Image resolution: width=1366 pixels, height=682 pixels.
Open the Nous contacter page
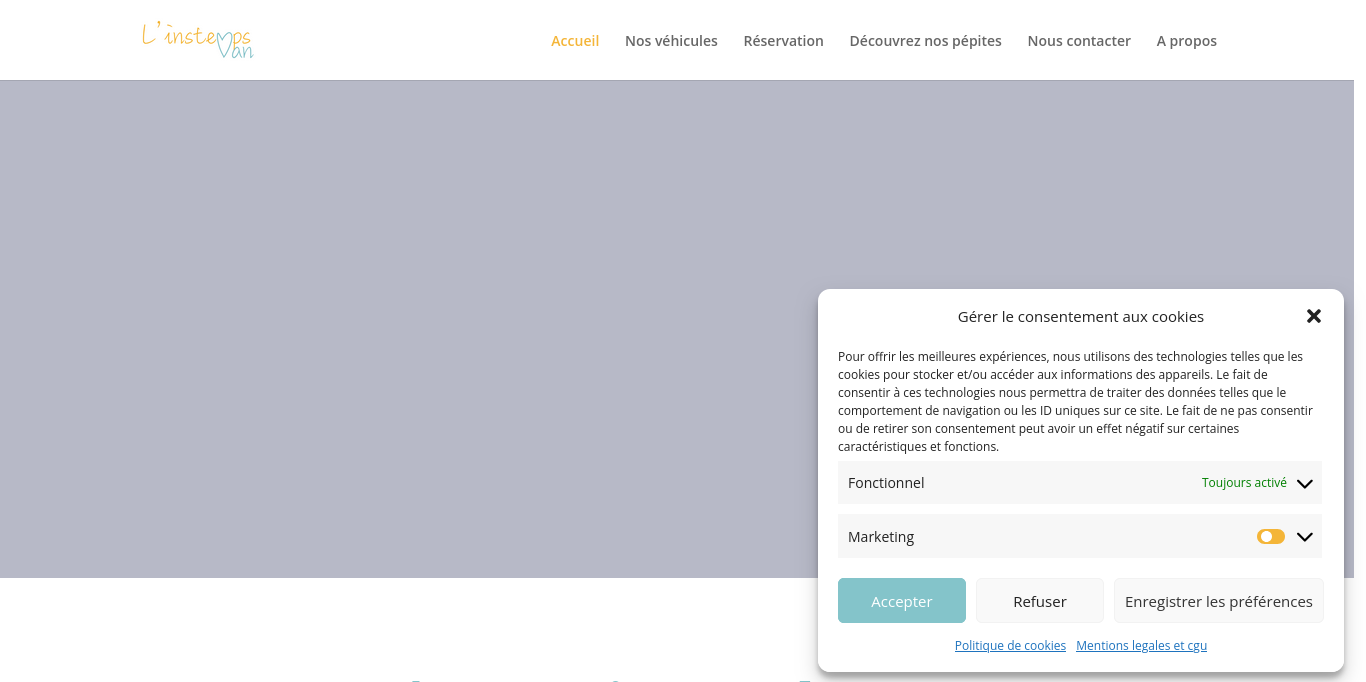tap(1079, 41)
